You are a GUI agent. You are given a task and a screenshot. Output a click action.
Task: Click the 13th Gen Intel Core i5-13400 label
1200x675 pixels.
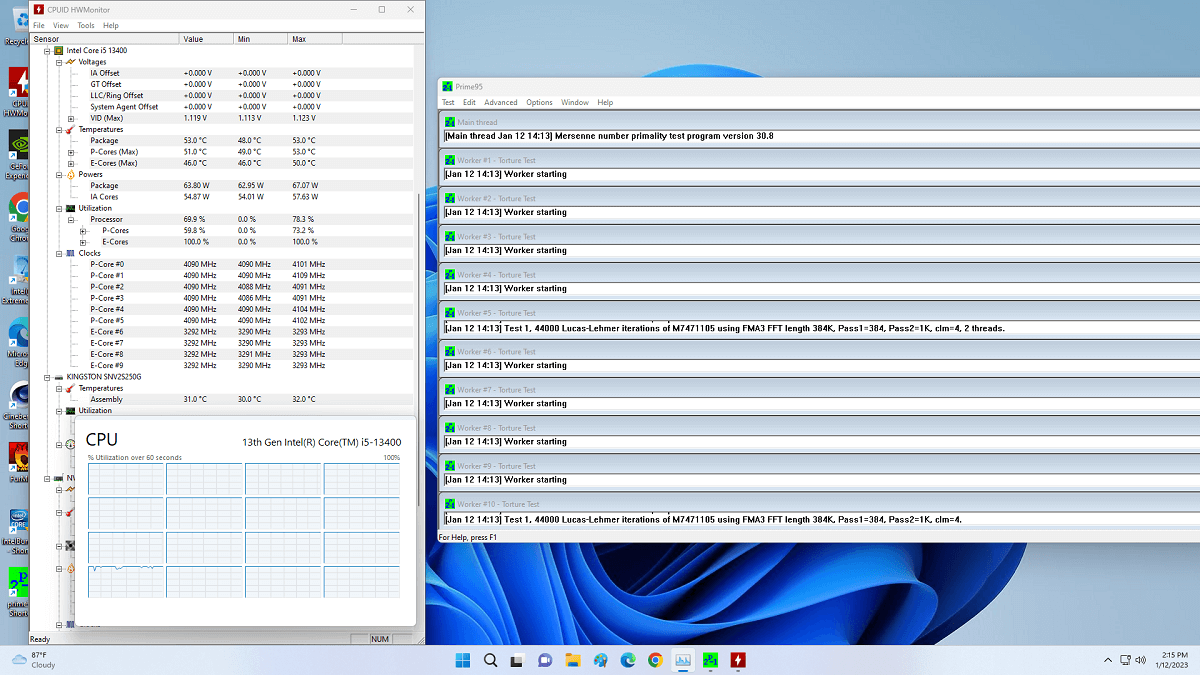pyautogui.click(x=321, y=441)
